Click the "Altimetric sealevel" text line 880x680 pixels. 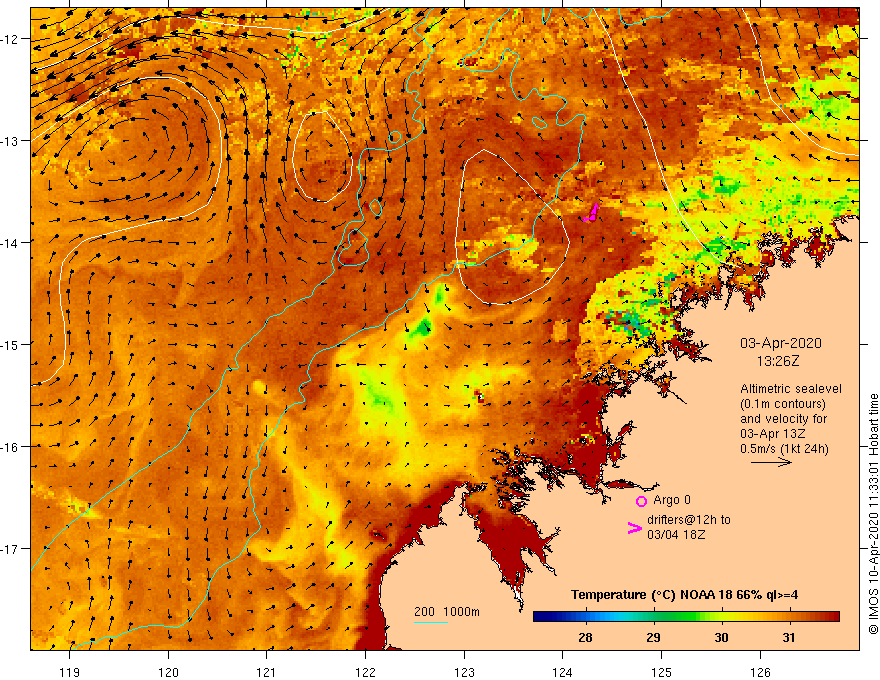791,388
